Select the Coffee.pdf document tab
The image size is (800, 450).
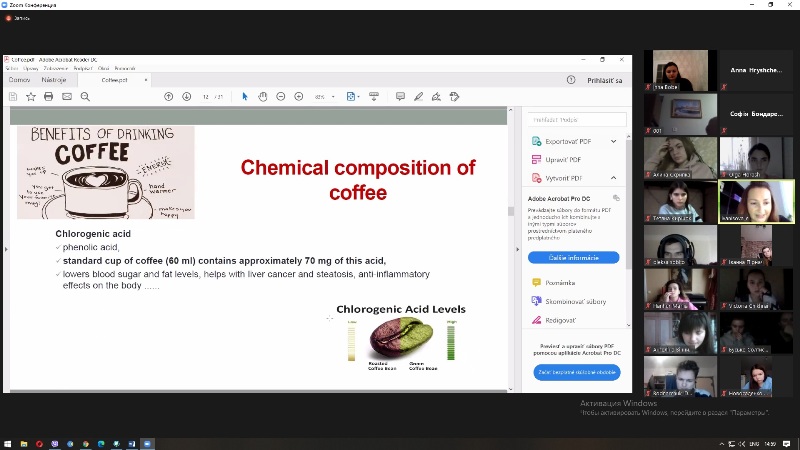pyautogui.click(x=114, y=80)
